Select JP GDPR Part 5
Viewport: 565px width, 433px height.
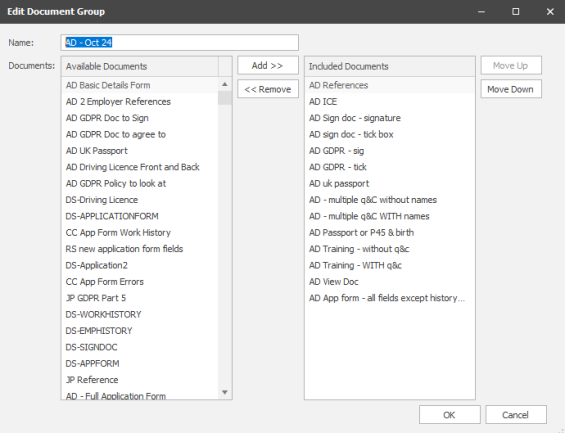point(140,298)
